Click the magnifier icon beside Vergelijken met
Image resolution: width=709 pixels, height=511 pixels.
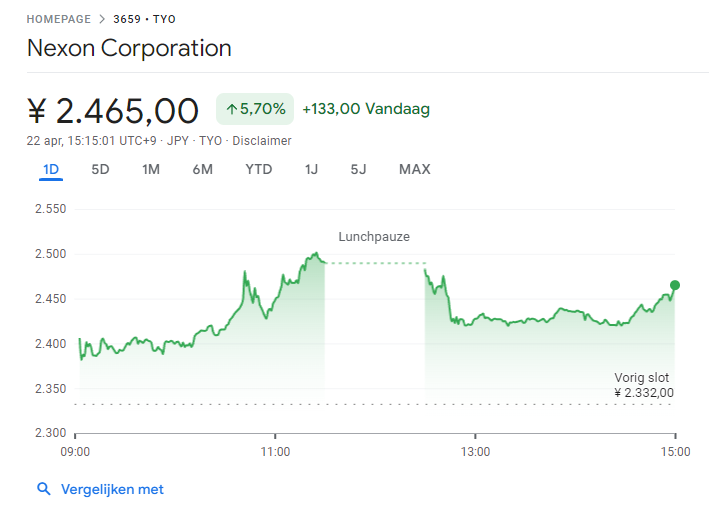pyautogui.click(x=43, y=489)
